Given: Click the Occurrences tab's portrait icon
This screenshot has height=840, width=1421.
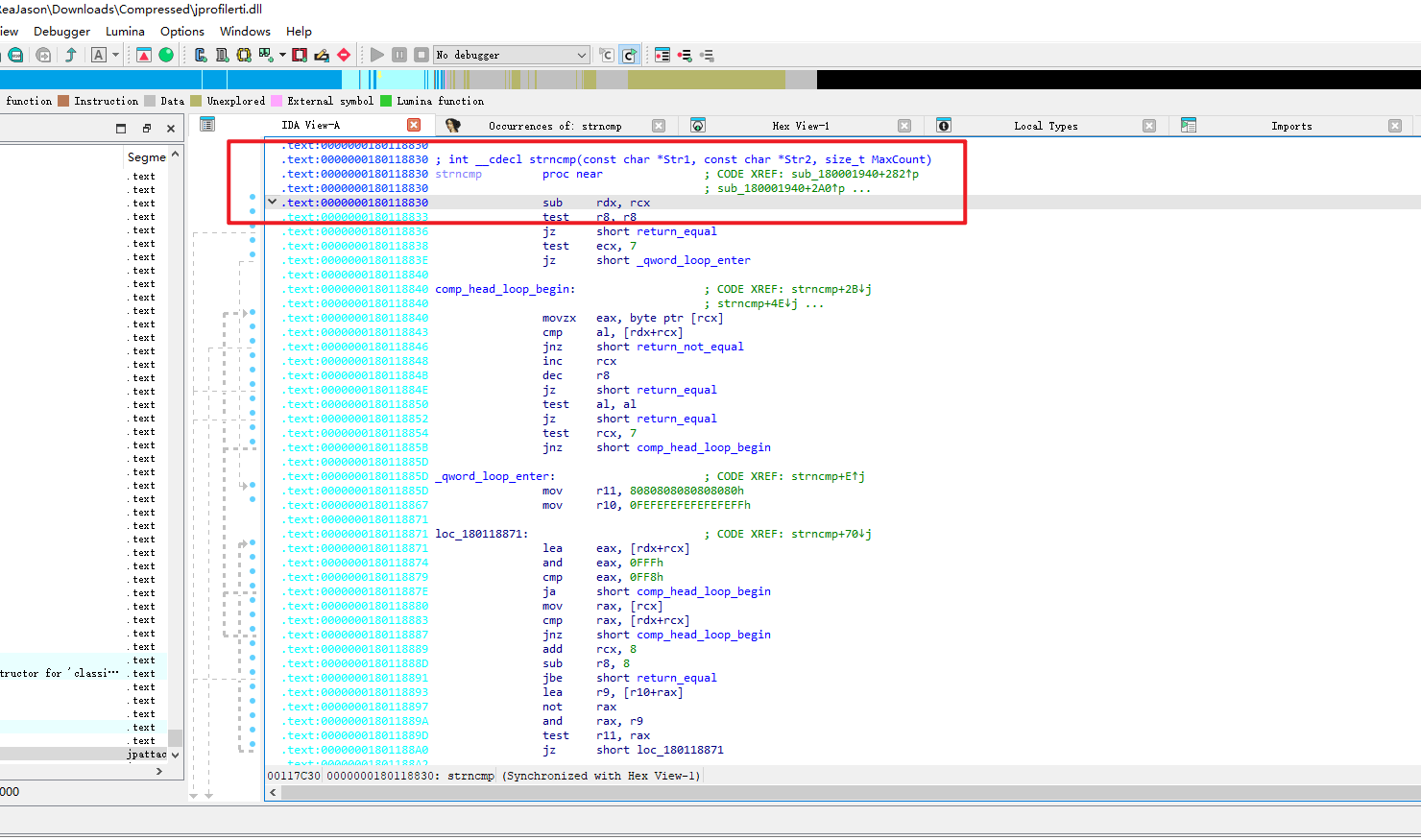Looking at the screenshot, I should (452, 126).
